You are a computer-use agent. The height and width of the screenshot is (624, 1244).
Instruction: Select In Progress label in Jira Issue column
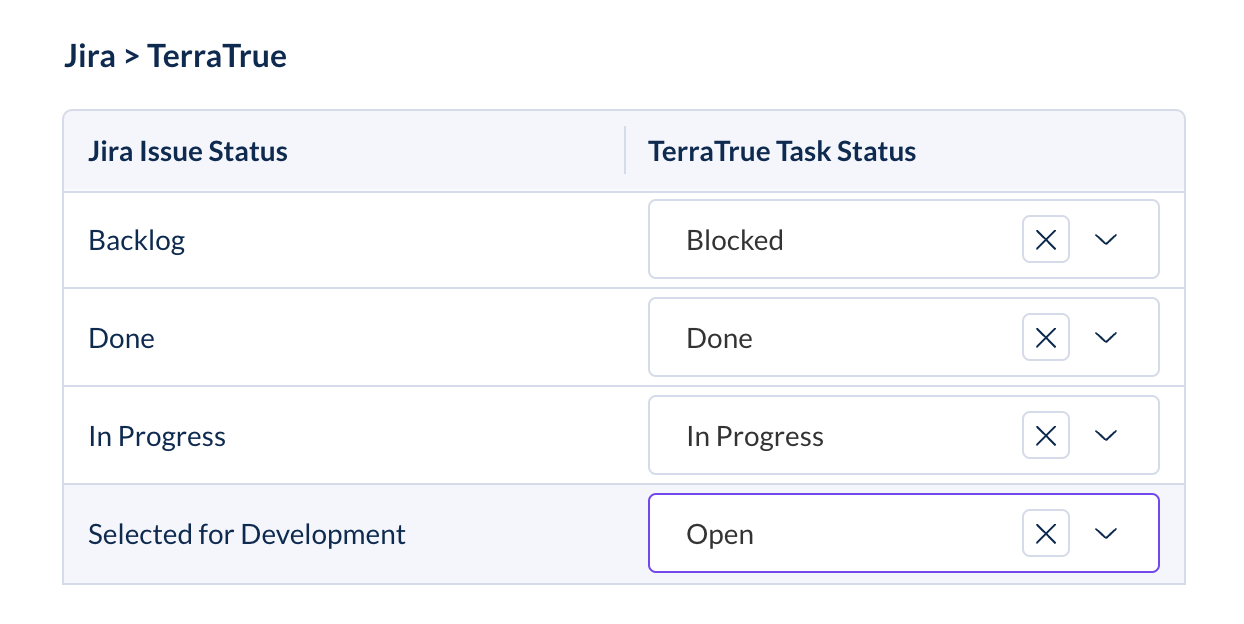[157, 436]
